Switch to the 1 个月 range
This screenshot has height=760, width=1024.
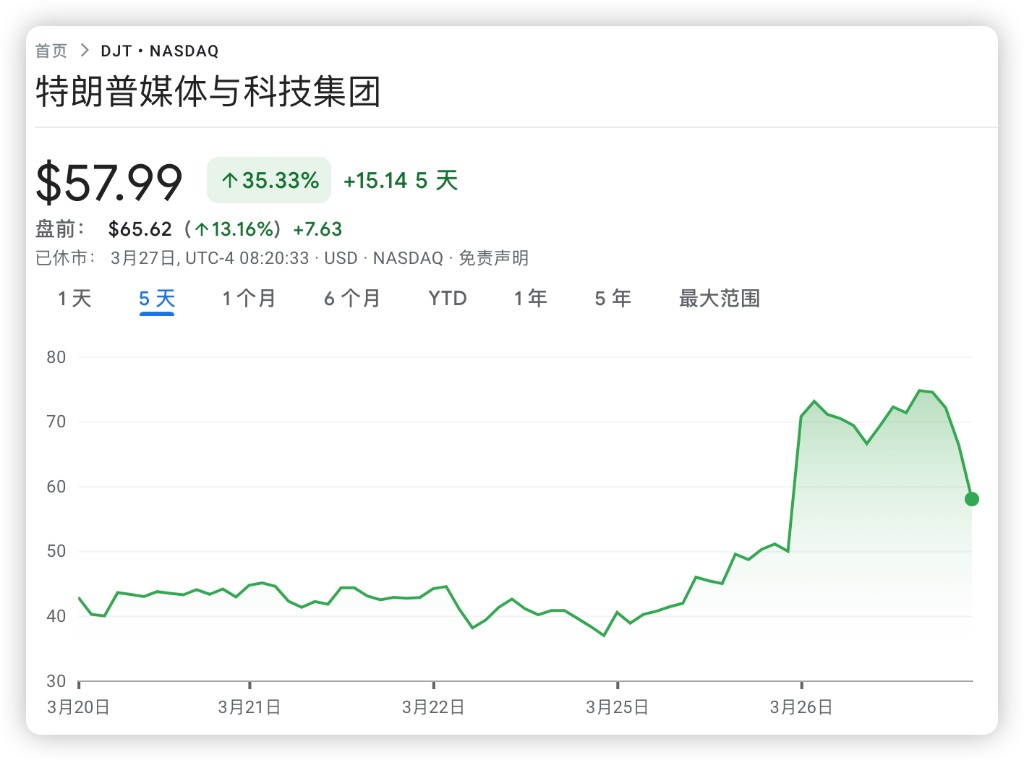coord(249,298)
